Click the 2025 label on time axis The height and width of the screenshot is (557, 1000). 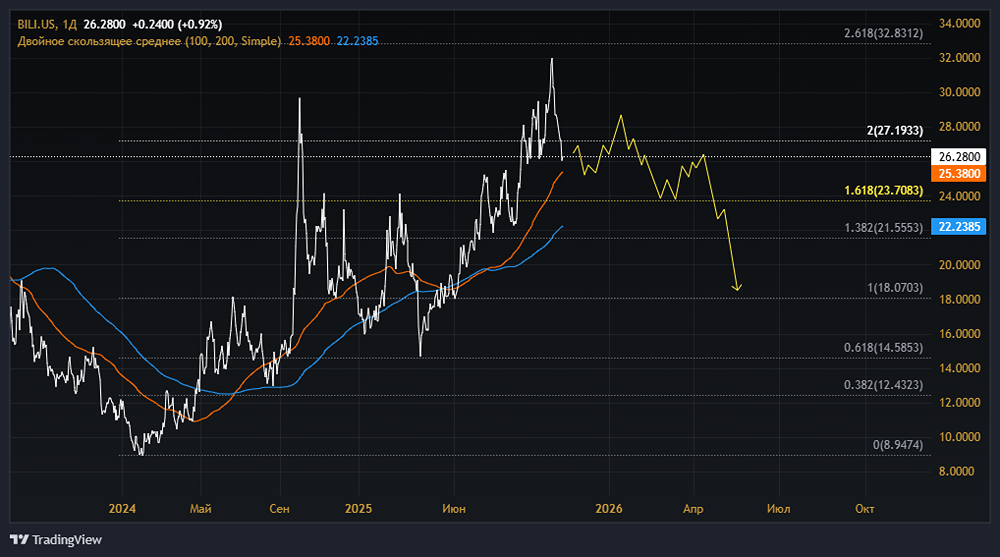click(358, 509)
